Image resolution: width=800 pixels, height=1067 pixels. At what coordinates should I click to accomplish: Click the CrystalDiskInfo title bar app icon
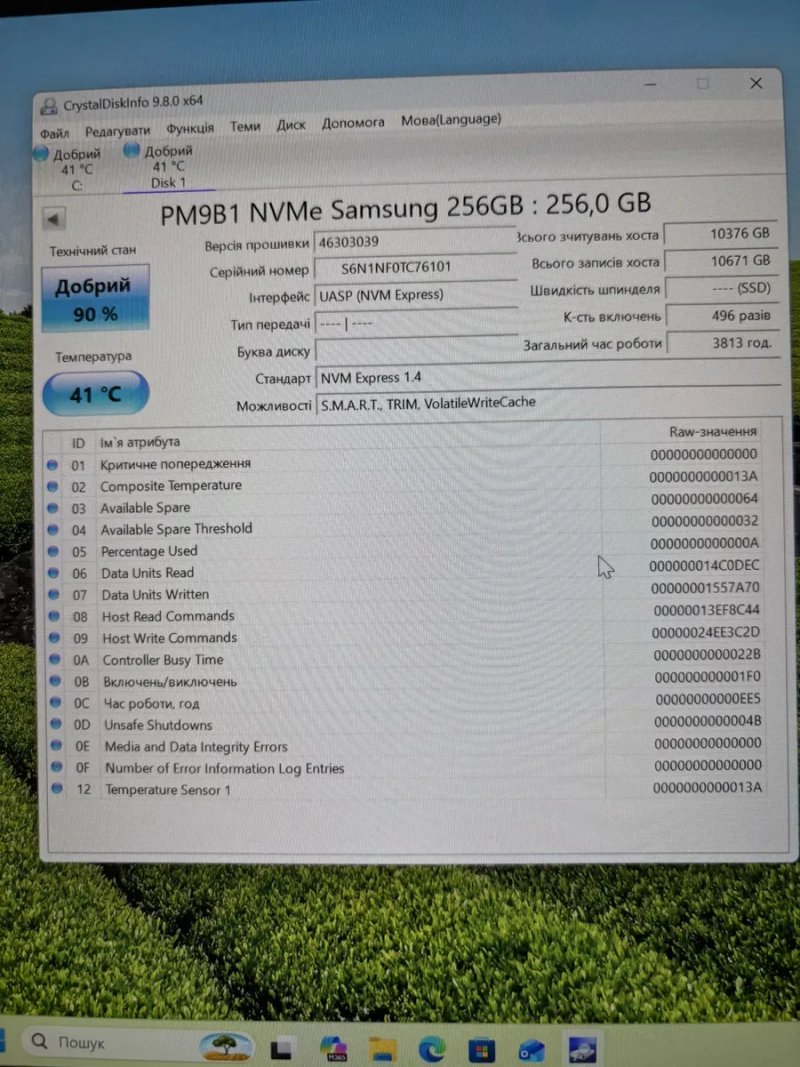(x=48, y=106)
